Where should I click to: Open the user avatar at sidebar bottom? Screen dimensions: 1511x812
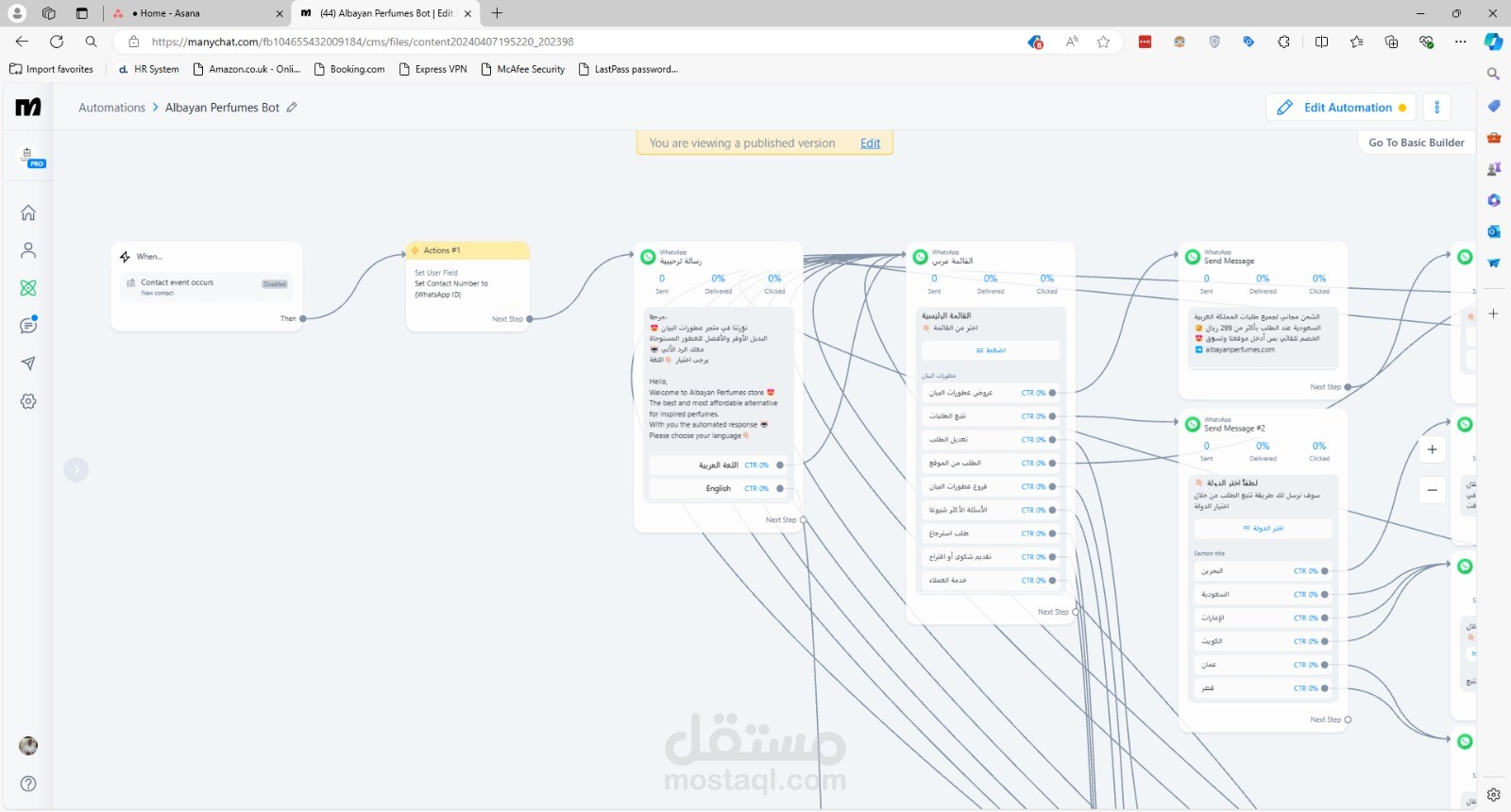(x=28, y=746)
